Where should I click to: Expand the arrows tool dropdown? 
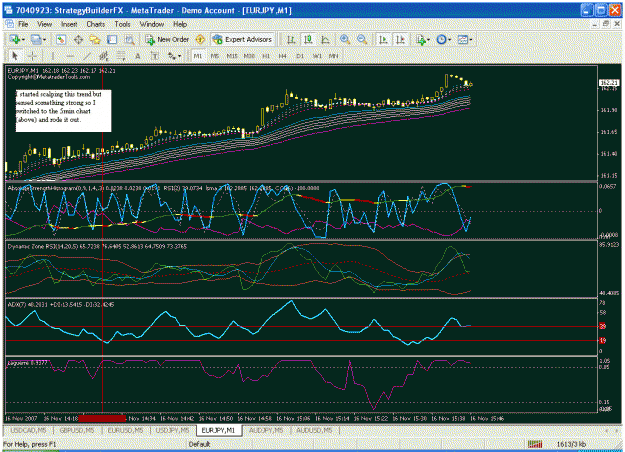[x=179, y=56]
